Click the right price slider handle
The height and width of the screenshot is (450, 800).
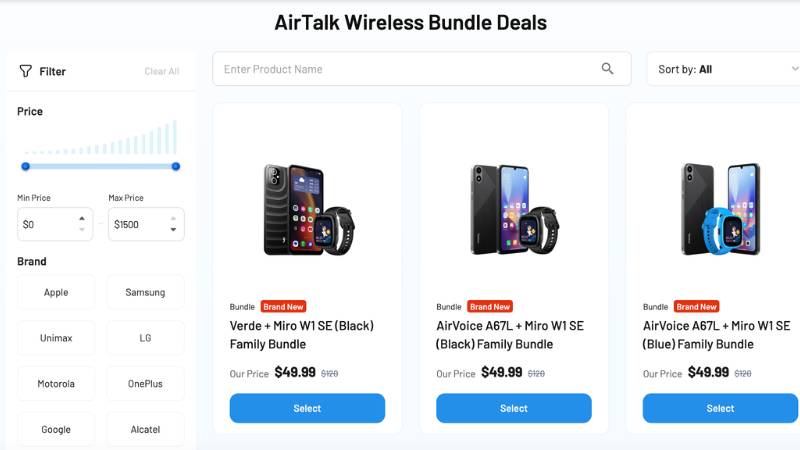[x=176, y=166]
